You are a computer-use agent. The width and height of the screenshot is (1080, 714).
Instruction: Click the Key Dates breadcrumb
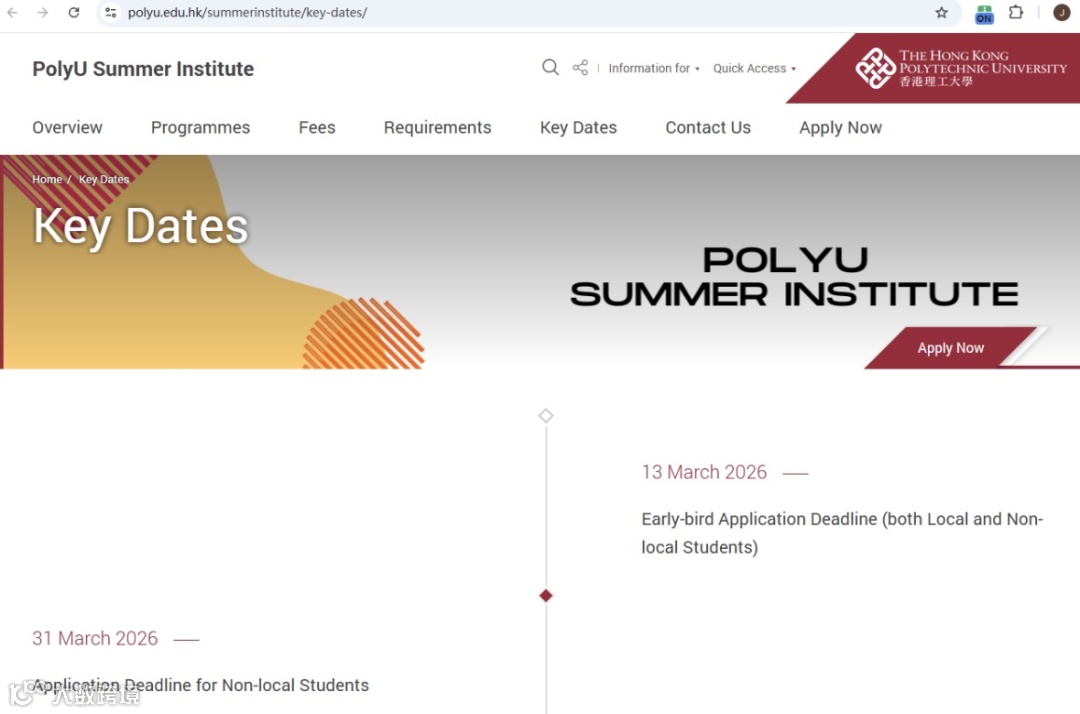coord(104,179)
